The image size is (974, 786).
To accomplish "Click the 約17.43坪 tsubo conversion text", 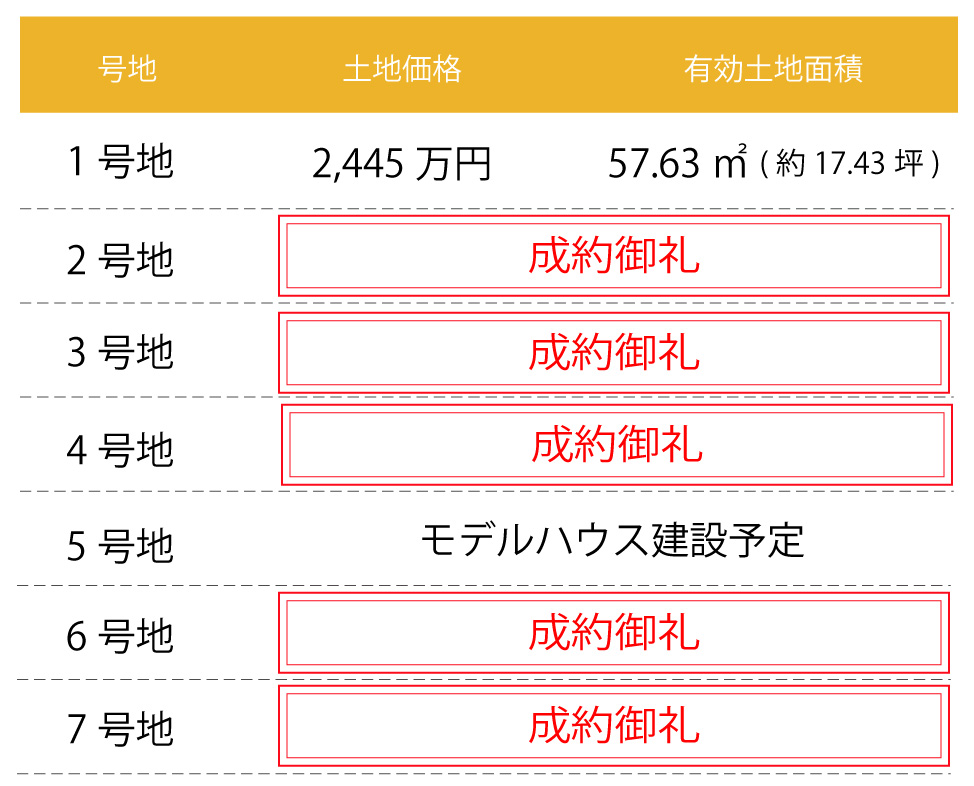I will tap(850, 164).
